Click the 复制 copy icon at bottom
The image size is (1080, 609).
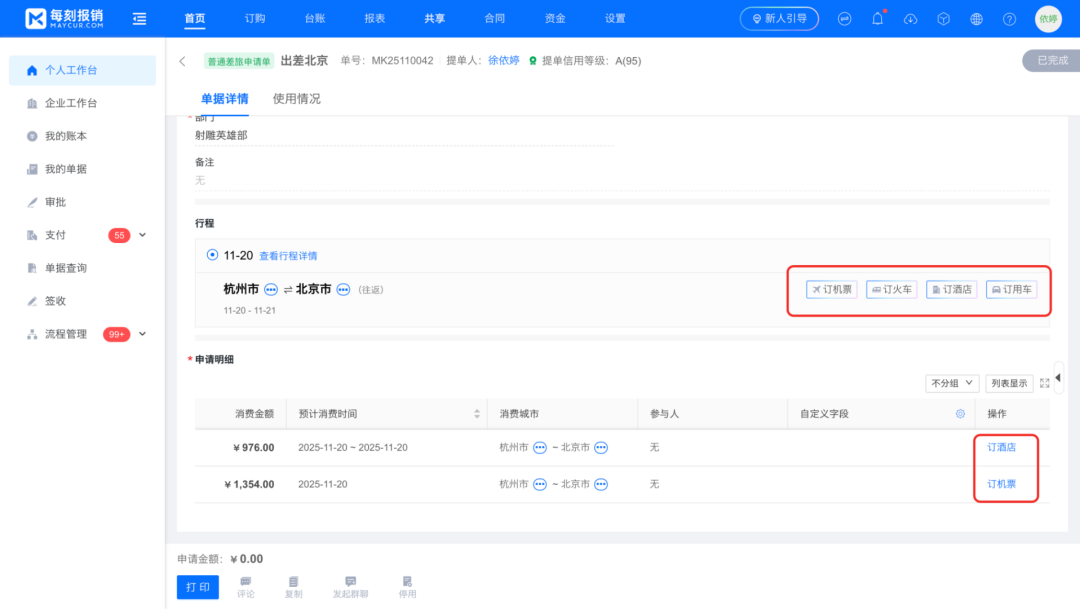293,582
